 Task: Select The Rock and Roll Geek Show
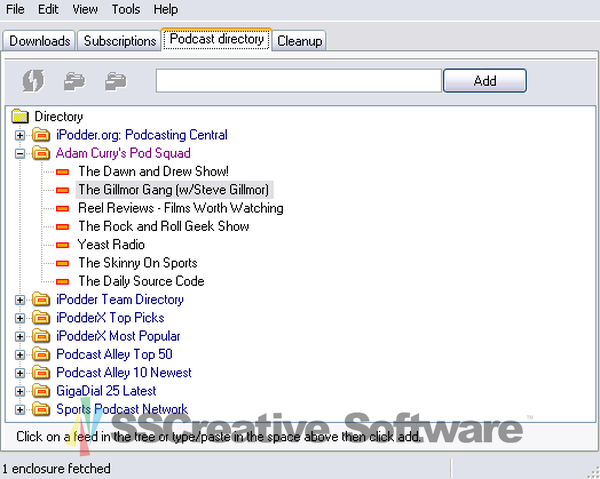(x=164, y=226)
